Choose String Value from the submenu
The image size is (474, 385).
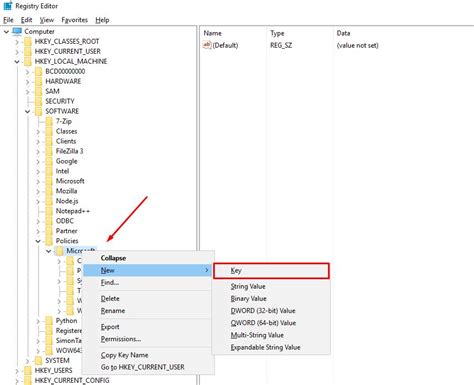[x=248, y=286]
